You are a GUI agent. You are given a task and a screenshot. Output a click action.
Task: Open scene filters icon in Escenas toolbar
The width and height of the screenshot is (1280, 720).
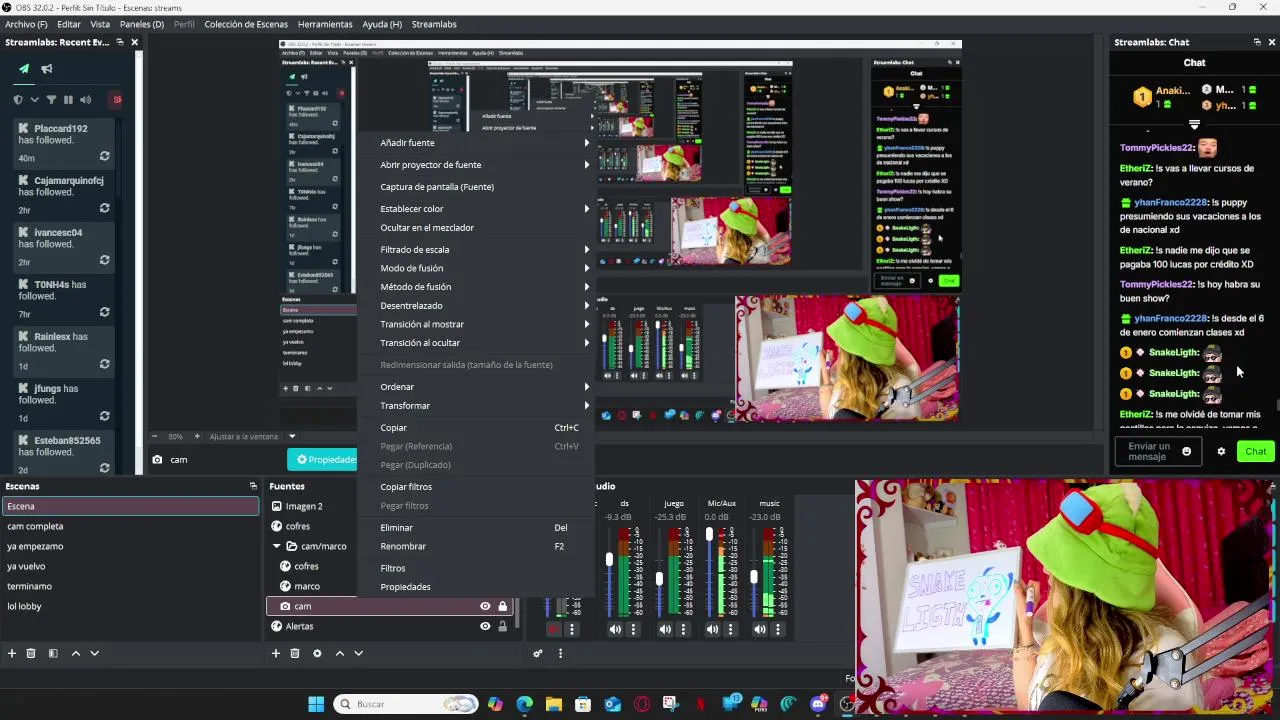coord(53,653)
